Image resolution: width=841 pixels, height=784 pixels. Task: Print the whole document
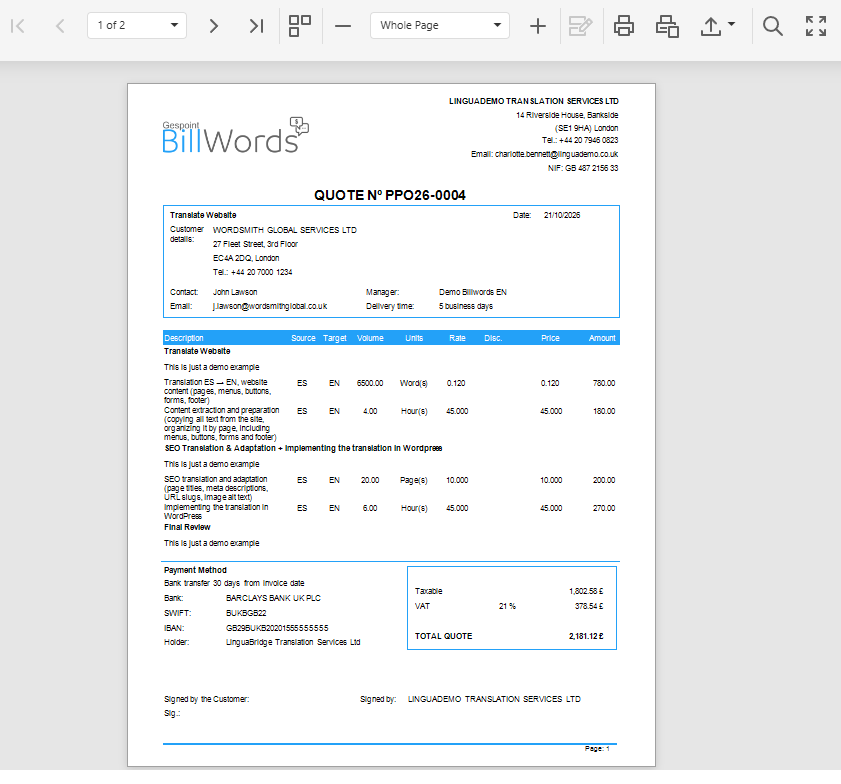pos(624,26)
